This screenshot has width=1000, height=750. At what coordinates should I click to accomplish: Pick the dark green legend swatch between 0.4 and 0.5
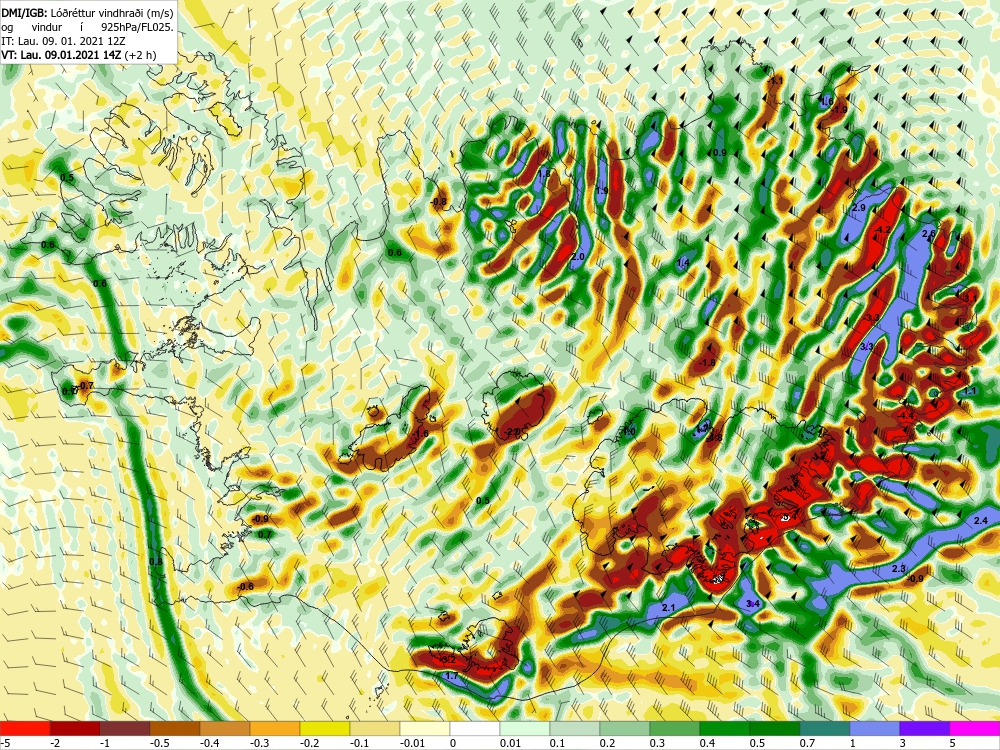724,728
